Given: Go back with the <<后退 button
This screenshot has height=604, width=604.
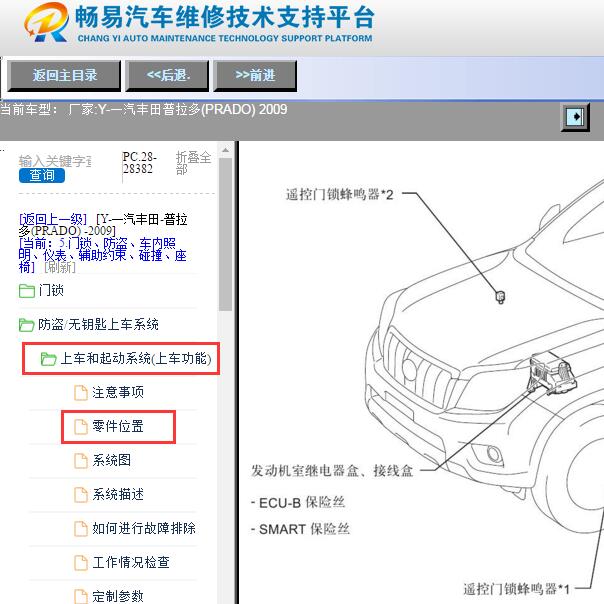Looking at the screenshot, I should [x=167, y=76].
